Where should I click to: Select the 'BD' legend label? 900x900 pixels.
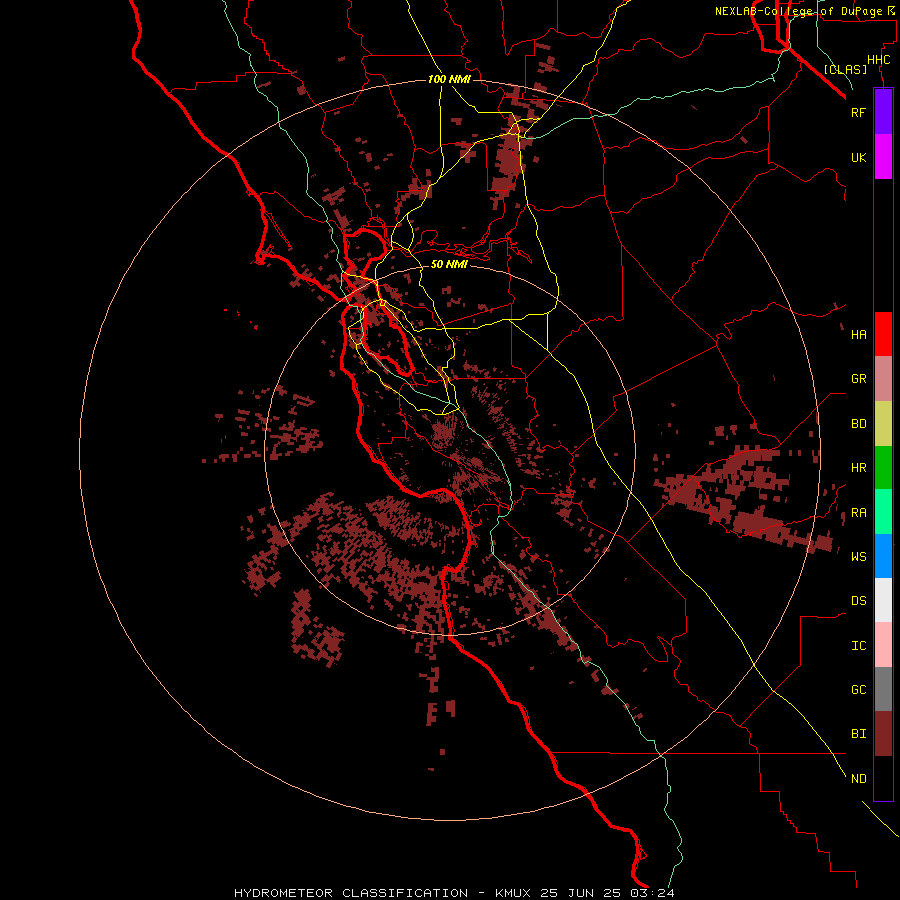(858, 424)
